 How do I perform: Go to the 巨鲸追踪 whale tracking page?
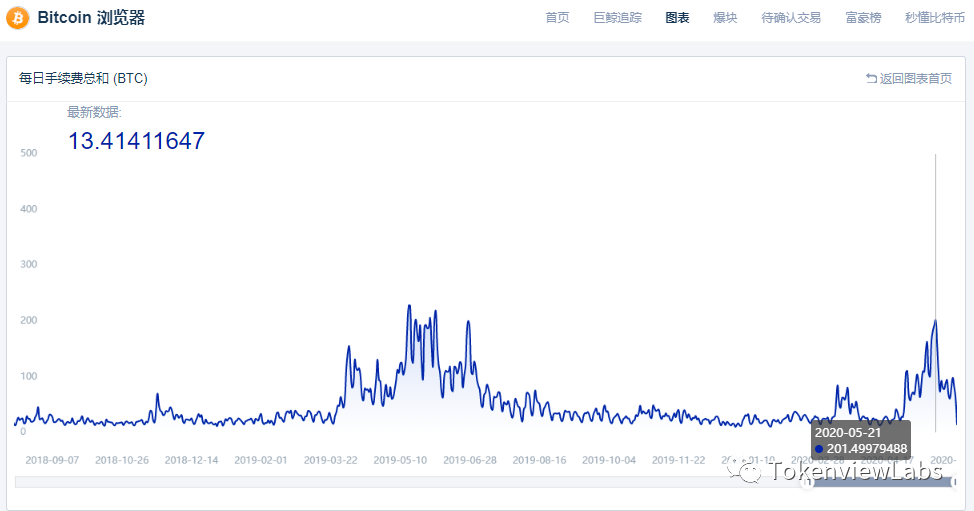[x=617, y=18]
